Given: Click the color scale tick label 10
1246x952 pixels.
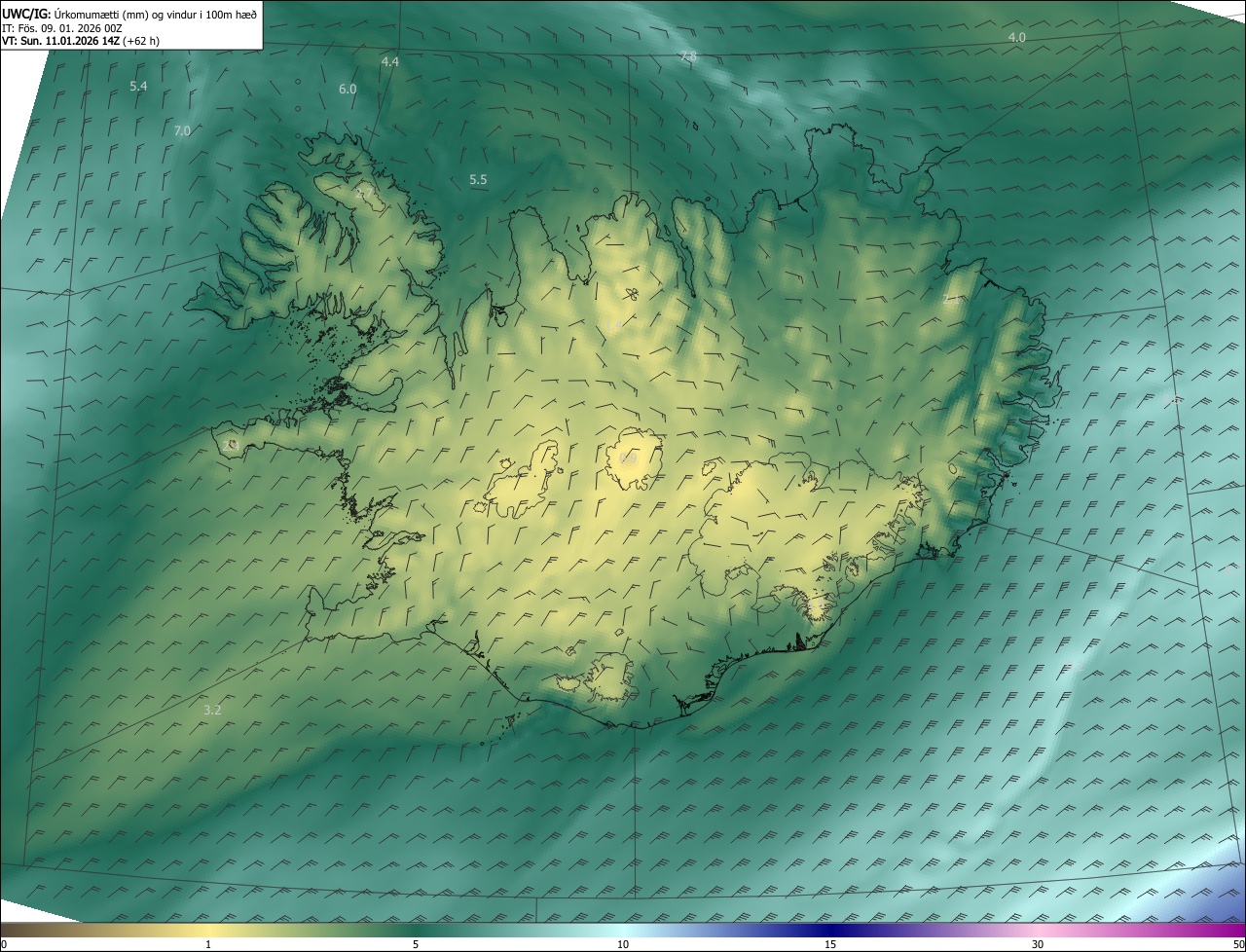Looking at the screenshot, I should coord(623,945).
